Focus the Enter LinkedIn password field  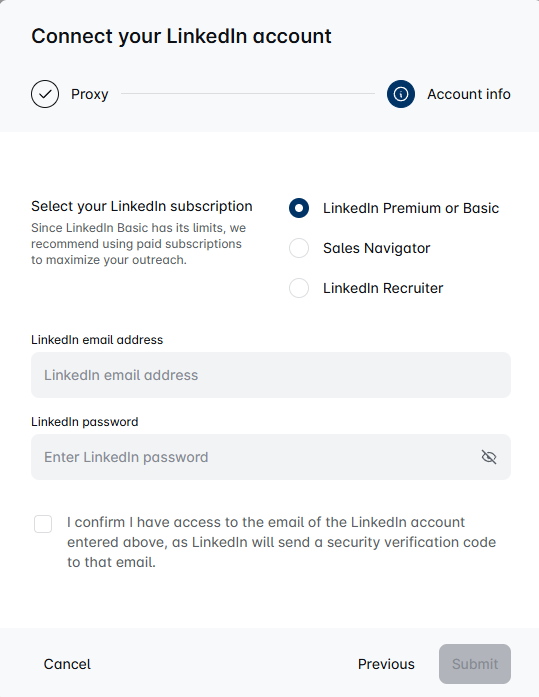tap(271, 457)
